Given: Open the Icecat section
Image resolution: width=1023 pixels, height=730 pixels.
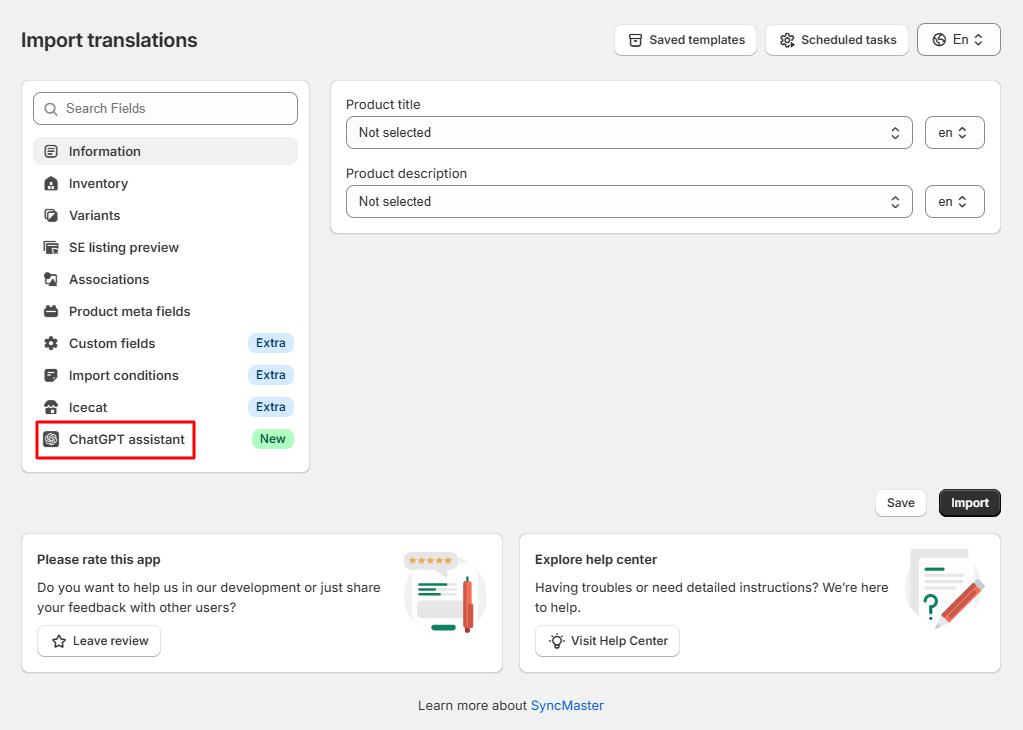Looking at the screenshot, I should 166,407.
